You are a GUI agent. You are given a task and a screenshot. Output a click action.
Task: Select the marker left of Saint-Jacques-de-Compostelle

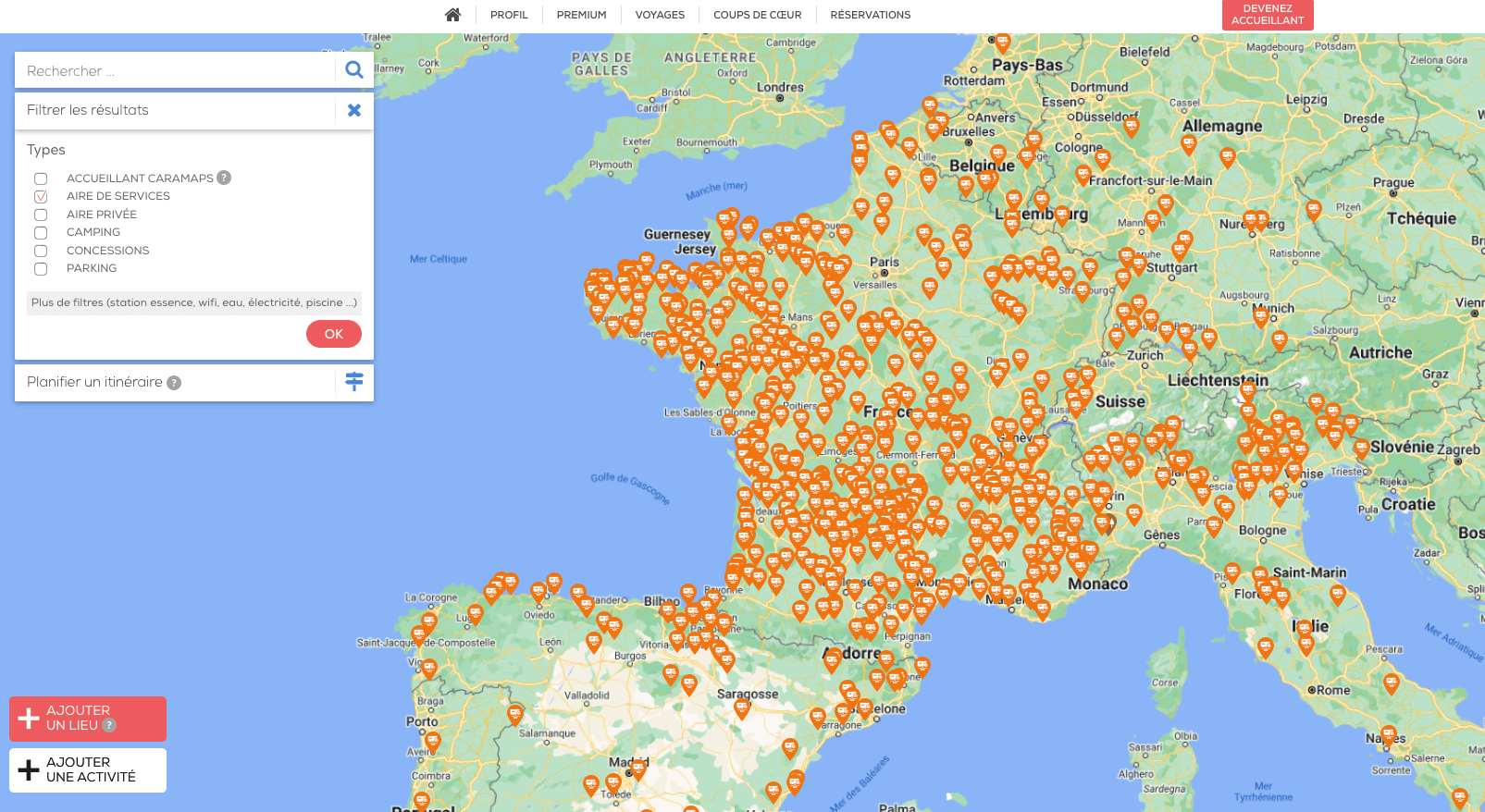[x=419, y=636]
